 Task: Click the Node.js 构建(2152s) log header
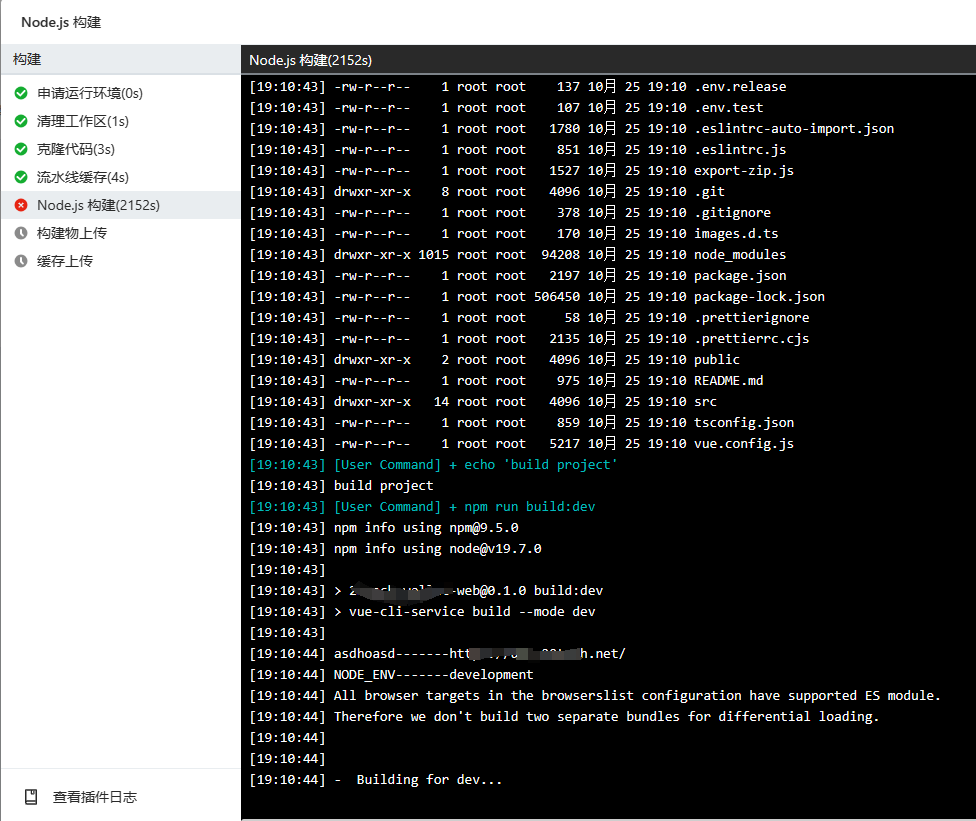coord(311,60)
